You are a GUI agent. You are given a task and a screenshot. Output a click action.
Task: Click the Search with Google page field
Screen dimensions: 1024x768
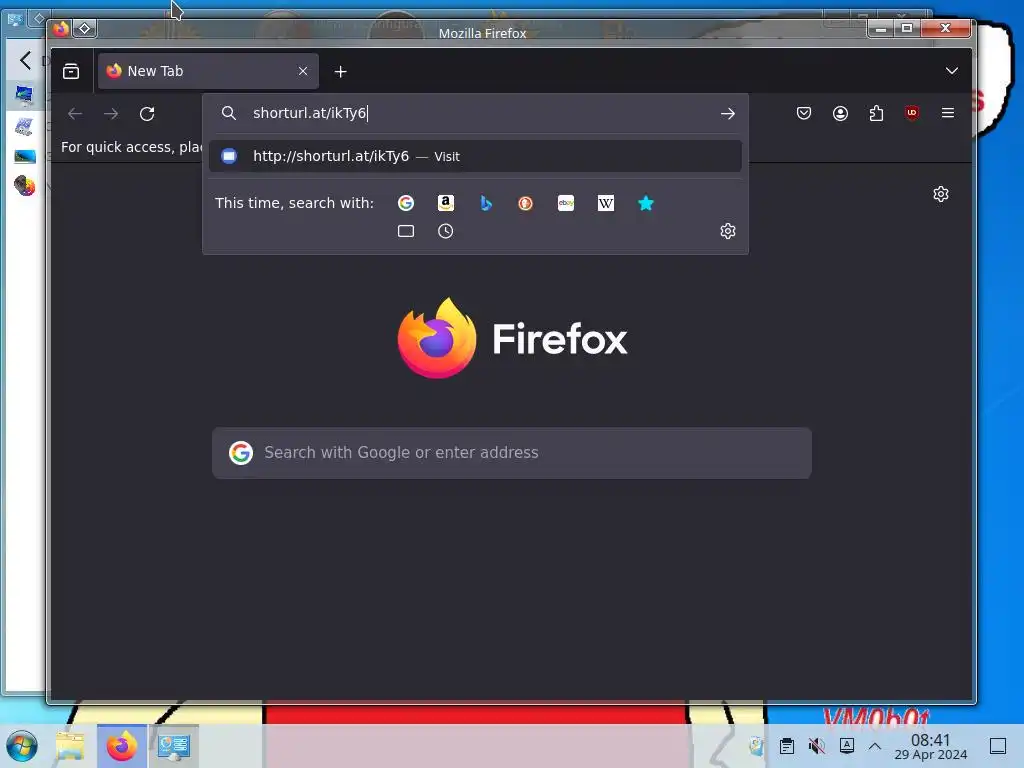coord(512,453)
